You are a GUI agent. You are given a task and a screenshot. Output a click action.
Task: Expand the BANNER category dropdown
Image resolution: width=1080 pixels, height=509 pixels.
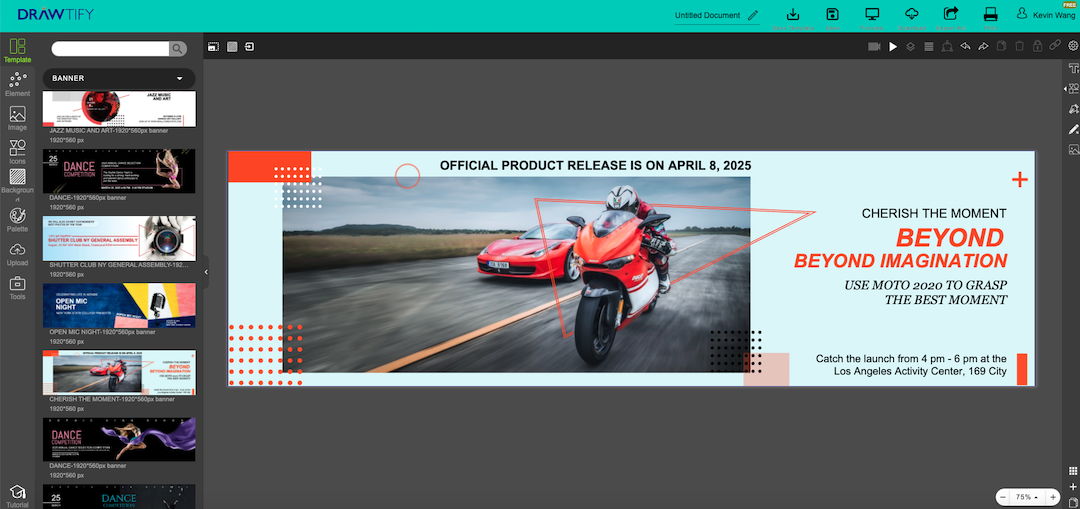point(180,78)
